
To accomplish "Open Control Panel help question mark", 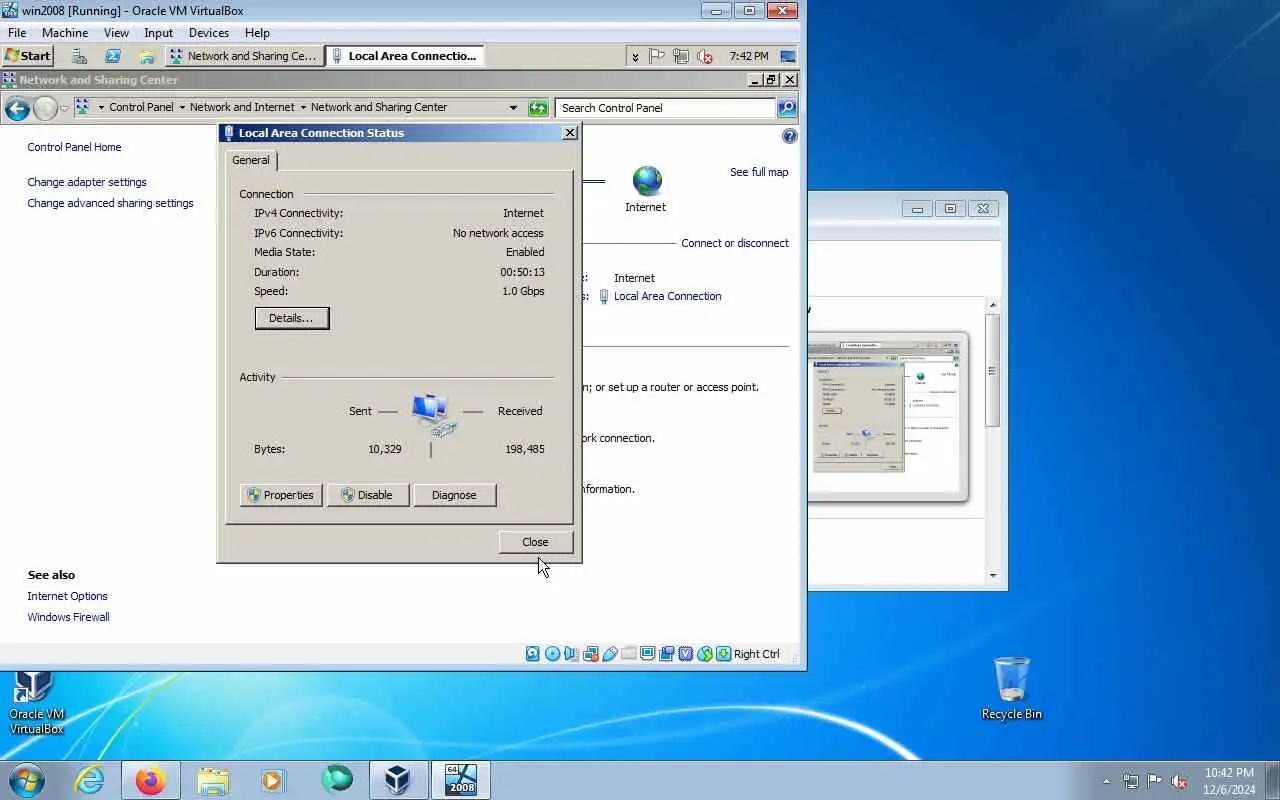I will pos(789,136).
